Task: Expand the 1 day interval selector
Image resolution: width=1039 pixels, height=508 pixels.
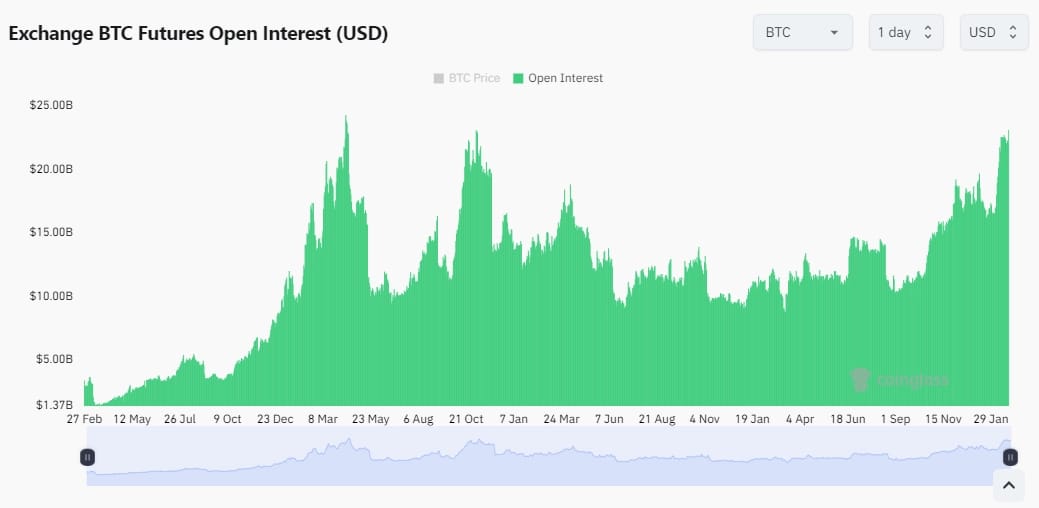Action: click(905, 32)
